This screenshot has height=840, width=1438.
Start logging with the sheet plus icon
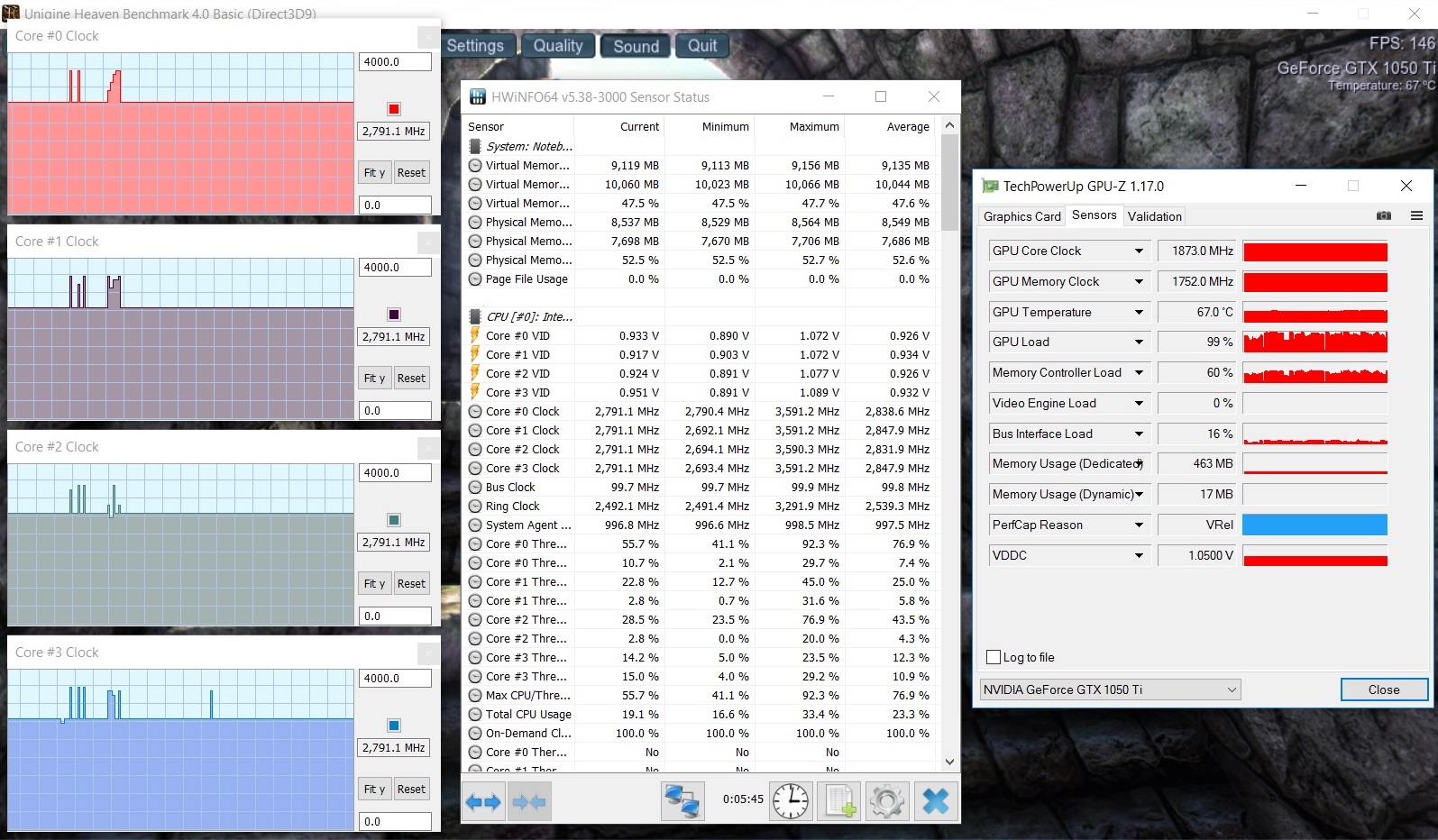click(838, 801)
